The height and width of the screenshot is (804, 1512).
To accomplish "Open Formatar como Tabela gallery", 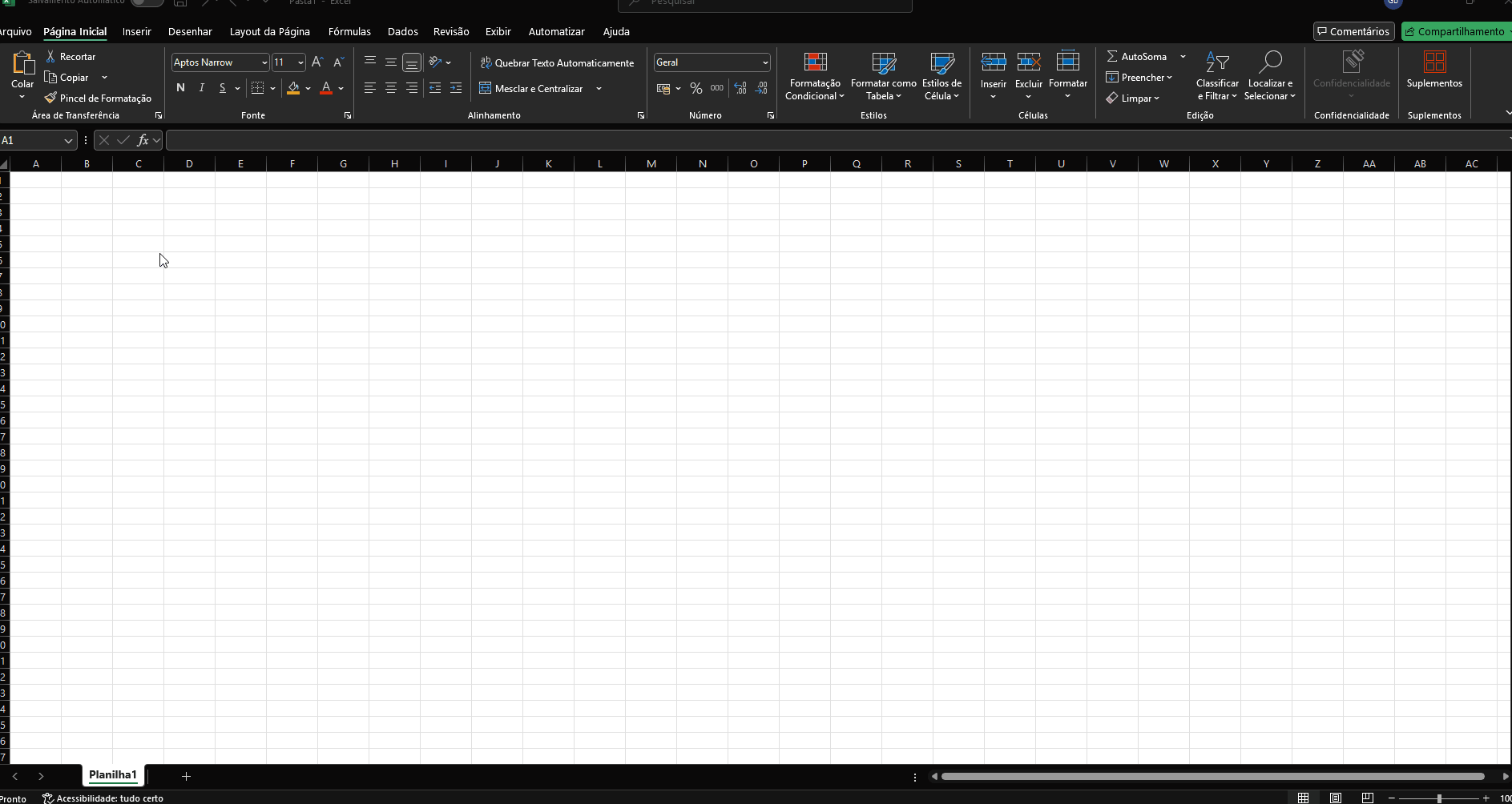I will point(883,76).
